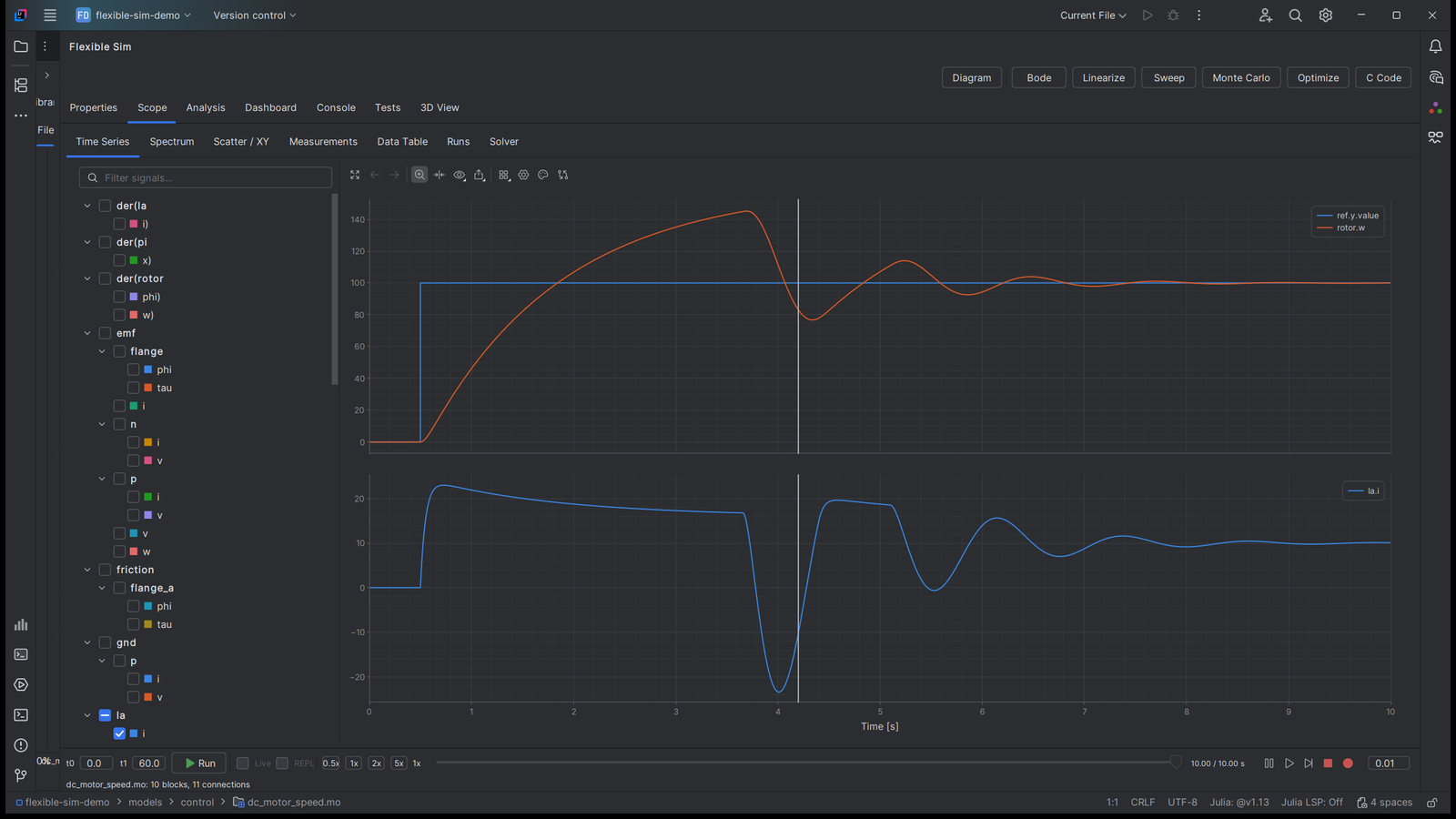Activate the zoom magnifier tool
This screenshot has height=819, width=1456.
tap(420, 175)
